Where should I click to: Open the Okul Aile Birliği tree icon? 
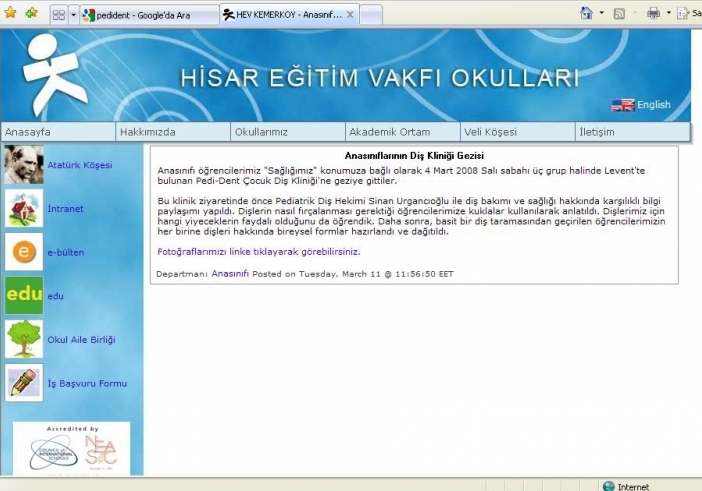[24, 339]
